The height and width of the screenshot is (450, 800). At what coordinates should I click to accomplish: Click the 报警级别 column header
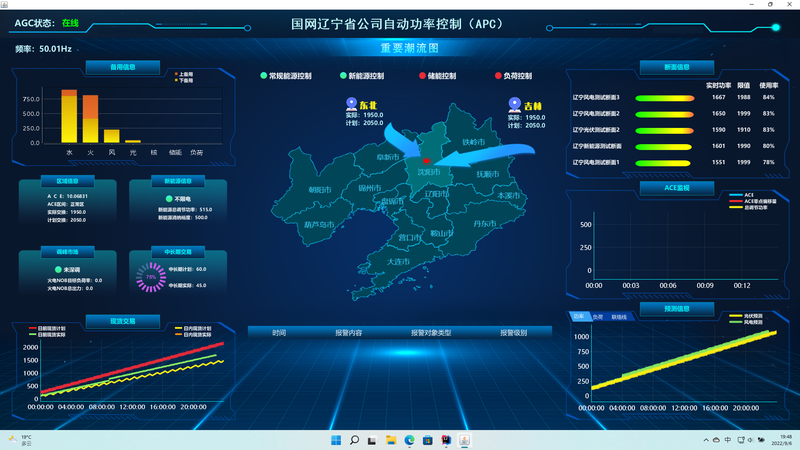pyautogui.click(x=513, y=333)
